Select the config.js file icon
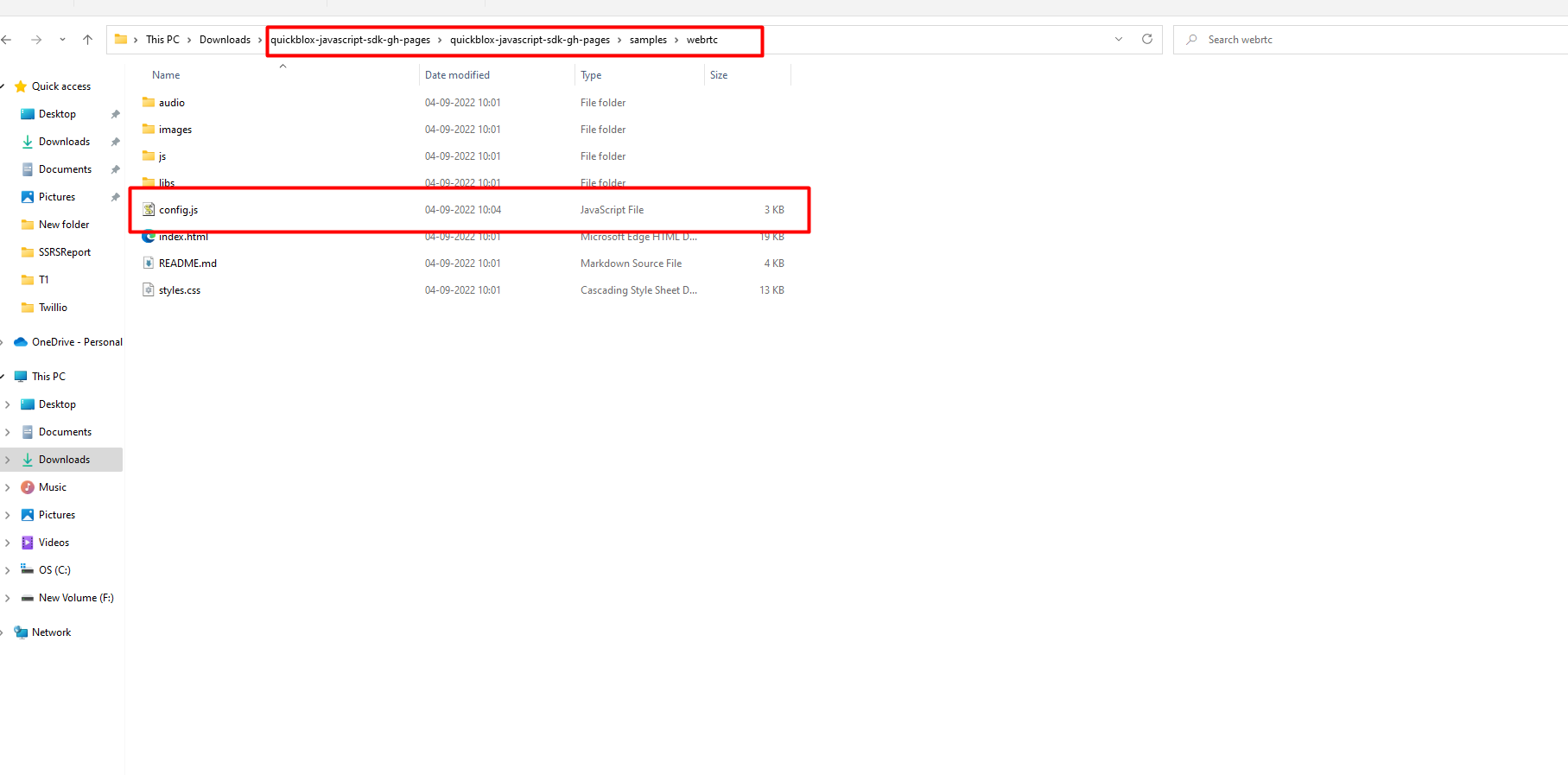The width and height of the screenshot is (1568, 775). (149, 209)
